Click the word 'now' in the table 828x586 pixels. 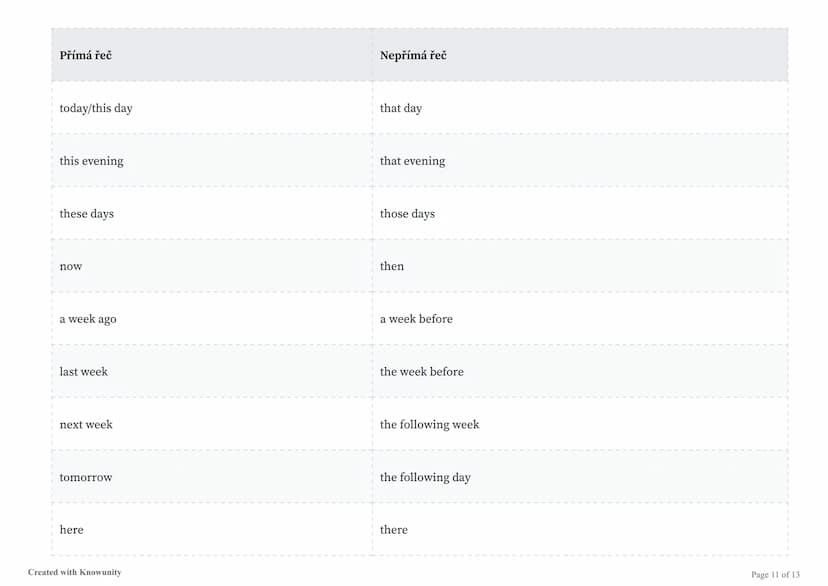coord(71,267)
